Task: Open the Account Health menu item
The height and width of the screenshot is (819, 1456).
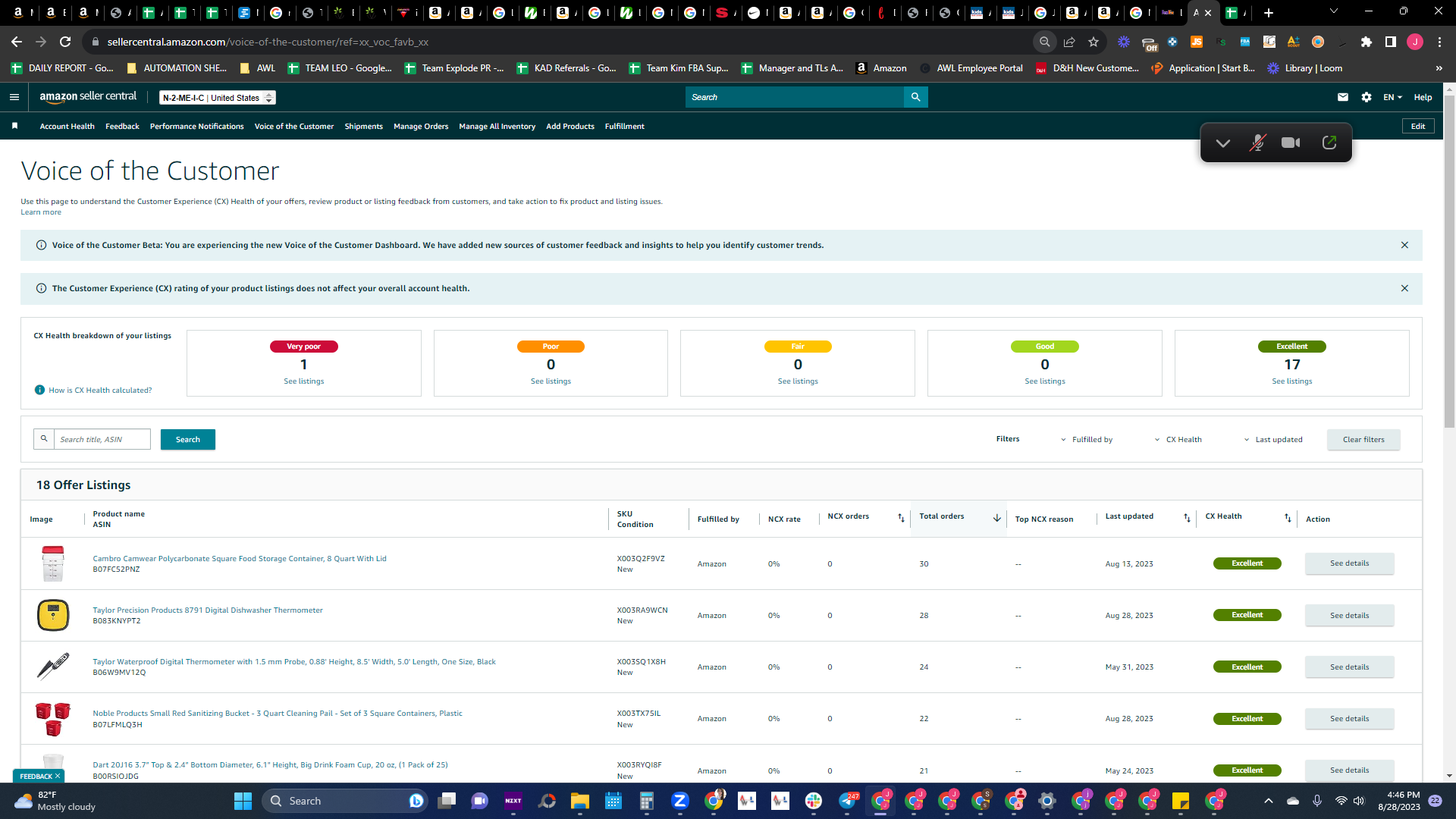Action: 67,127
